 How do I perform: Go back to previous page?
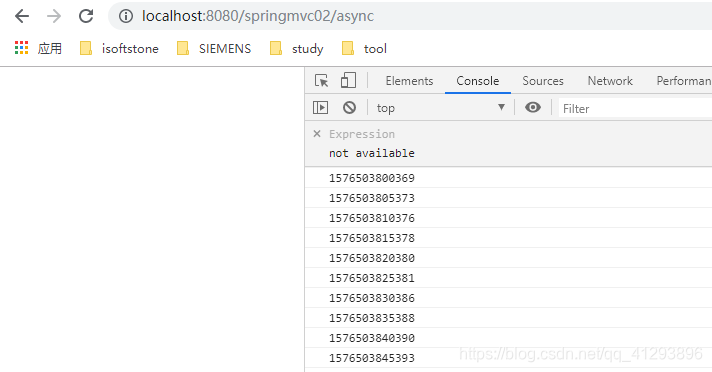(x=22, y=16)
